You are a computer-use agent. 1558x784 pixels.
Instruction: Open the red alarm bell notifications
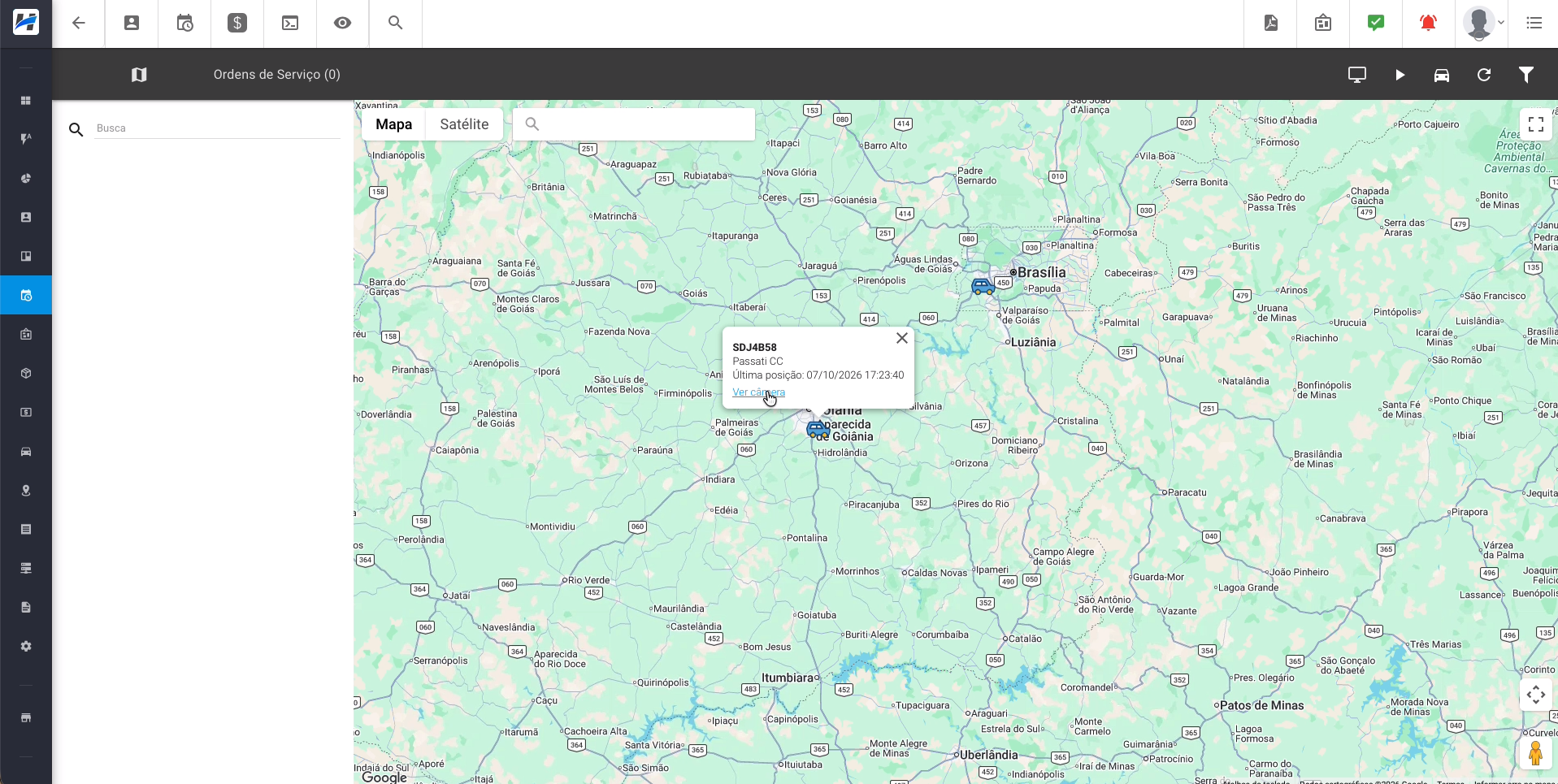tap(1428, 23)
